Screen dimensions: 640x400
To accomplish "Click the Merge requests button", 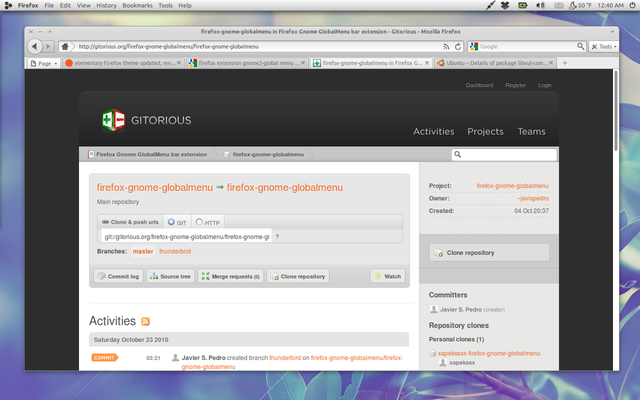I will point(231,276).
